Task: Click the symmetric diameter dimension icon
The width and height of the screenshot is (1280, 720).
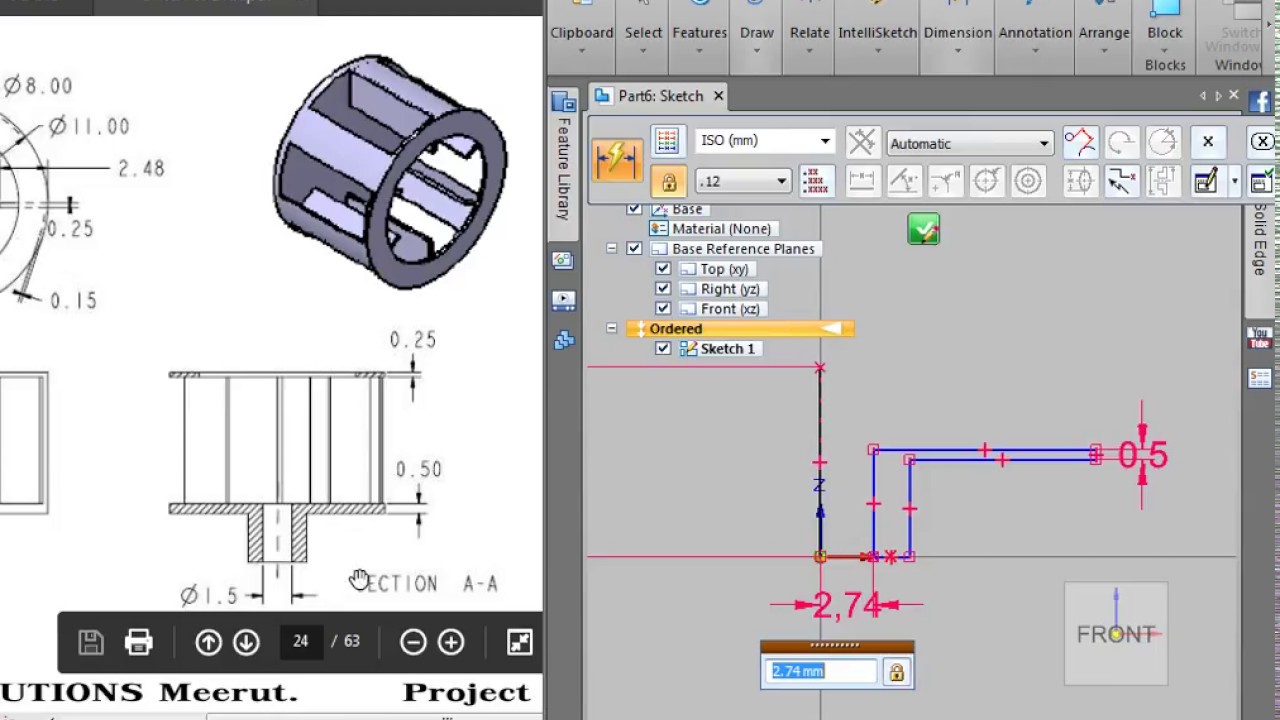Action: [1080, 181]
